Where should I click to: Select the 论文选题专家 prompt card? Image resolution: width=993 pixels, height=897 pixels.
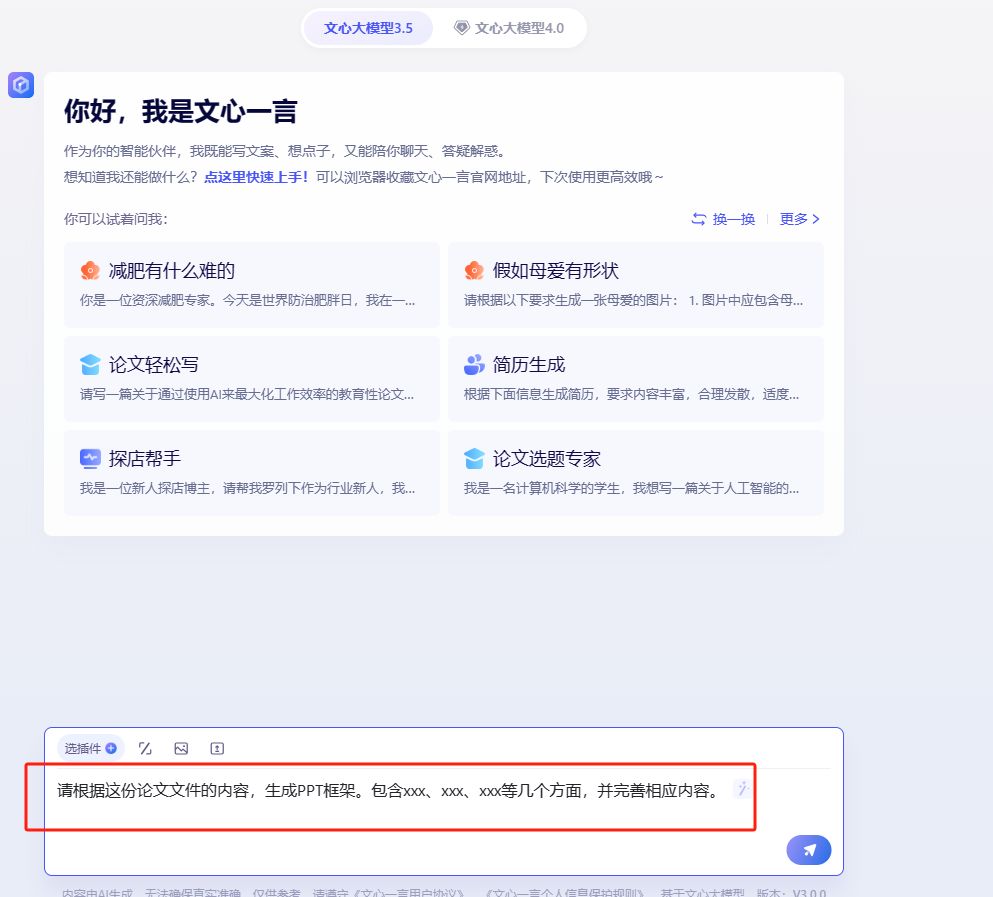point(636,473)
